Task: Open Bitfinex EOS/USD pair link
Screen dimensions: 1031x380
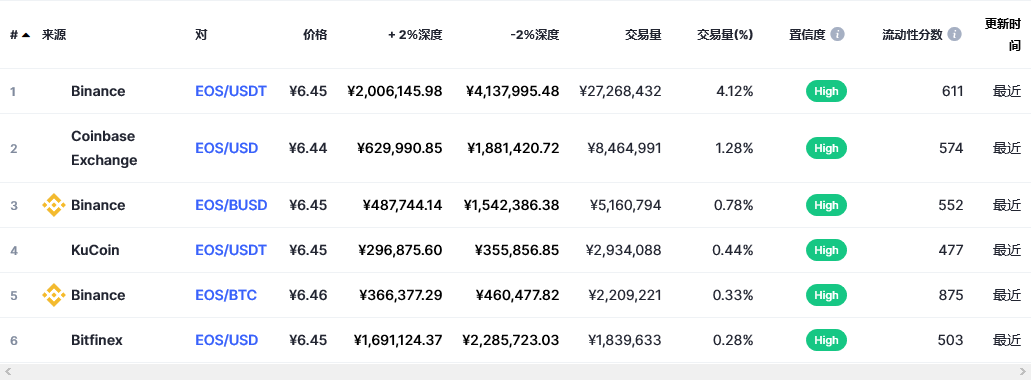Action: (x=226, y=340)
